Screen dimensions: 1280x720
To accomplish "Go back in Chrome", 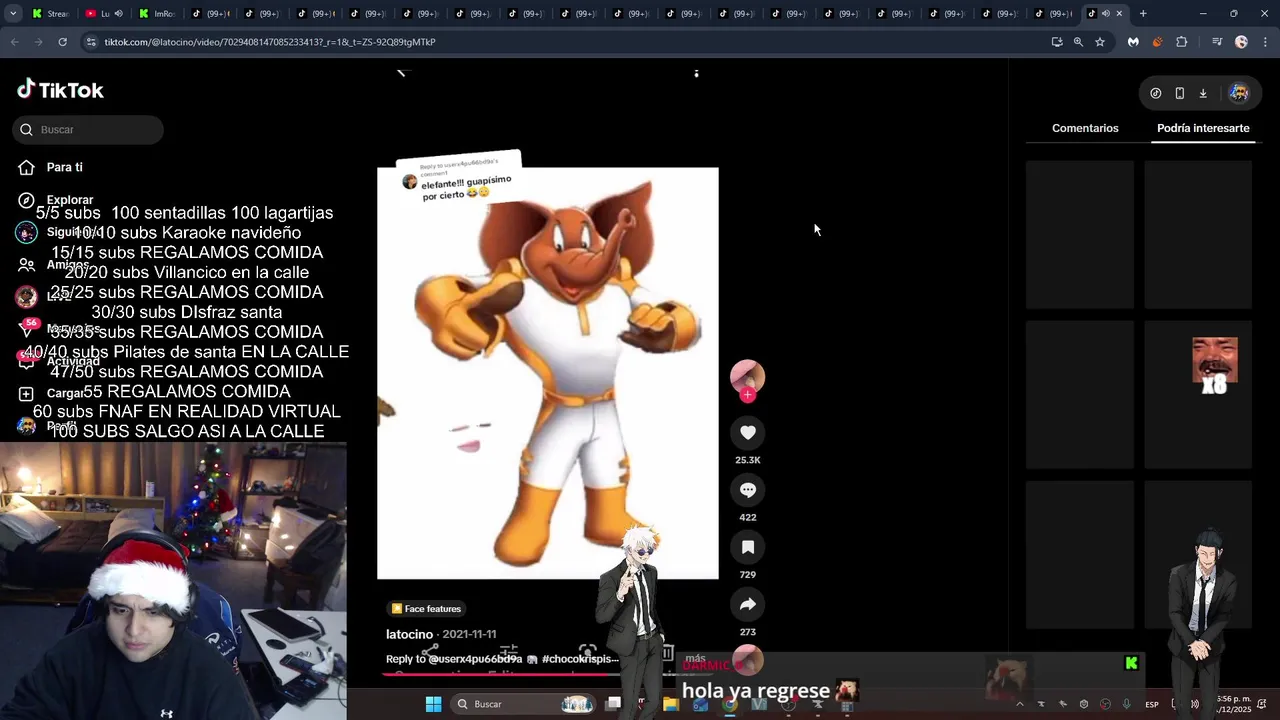I will [14, 42].
